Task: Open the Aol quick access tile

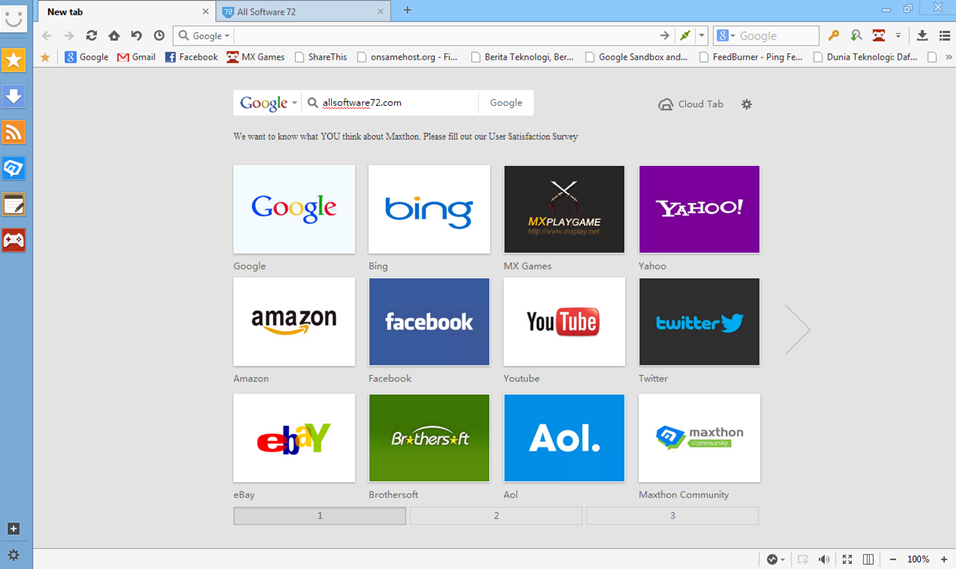Action: [x=564, y=438]
